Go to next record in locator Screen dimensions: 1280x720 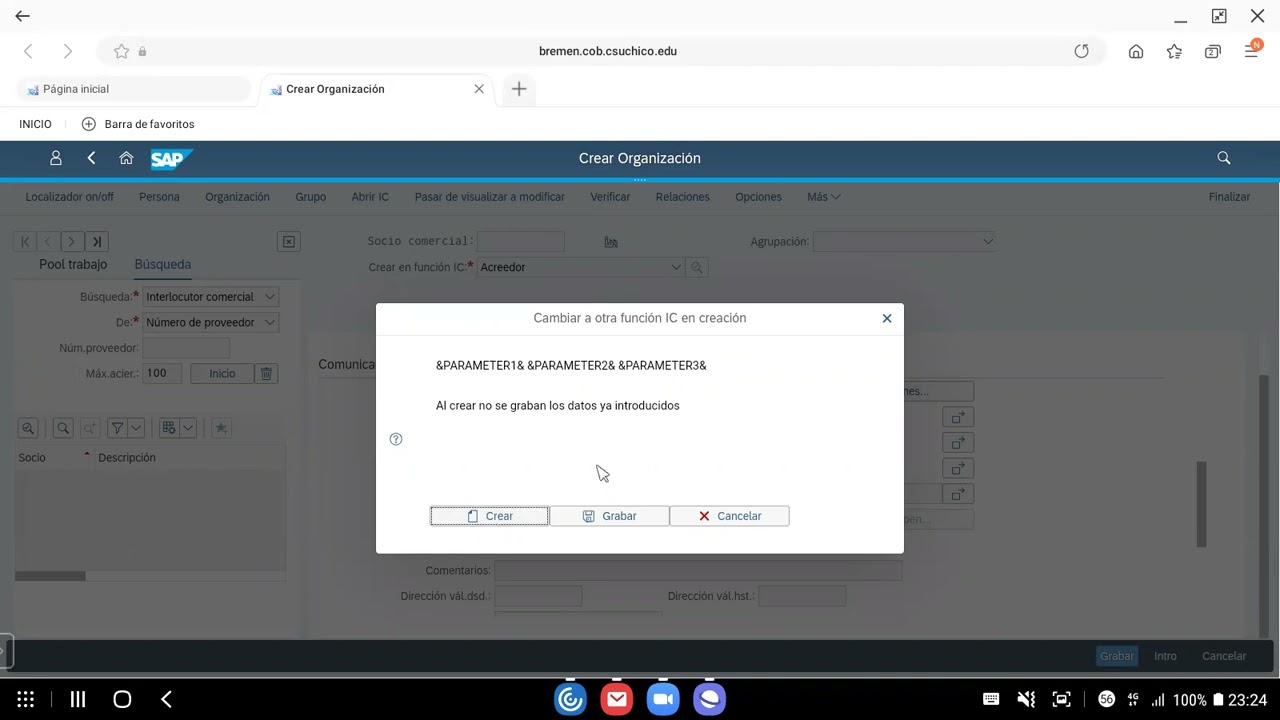(72, 241)
